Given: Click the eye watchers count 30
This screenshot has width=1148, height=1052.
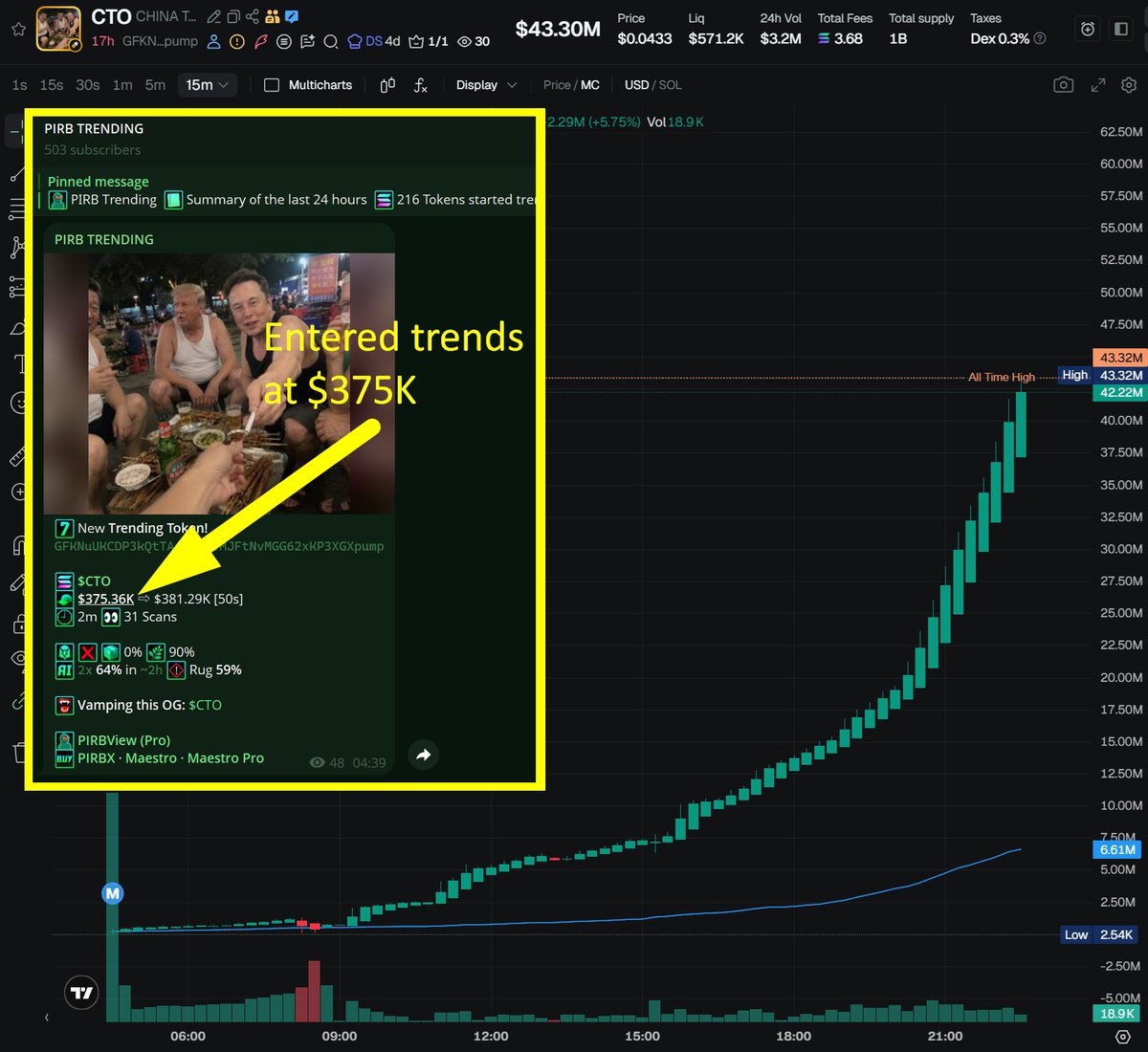Looking at the screenshot, I should point(474,41).
